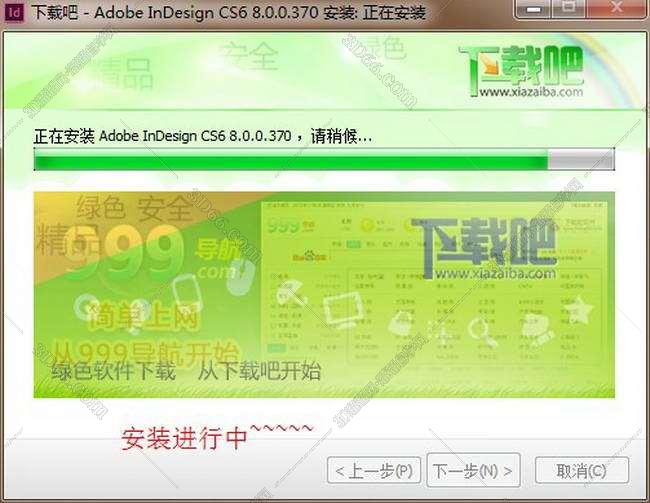Screen dimensions: 650x503
Task: Click the window title 下载吧 - Adobe InDesign CS6
Action: (x=228, y=12)
